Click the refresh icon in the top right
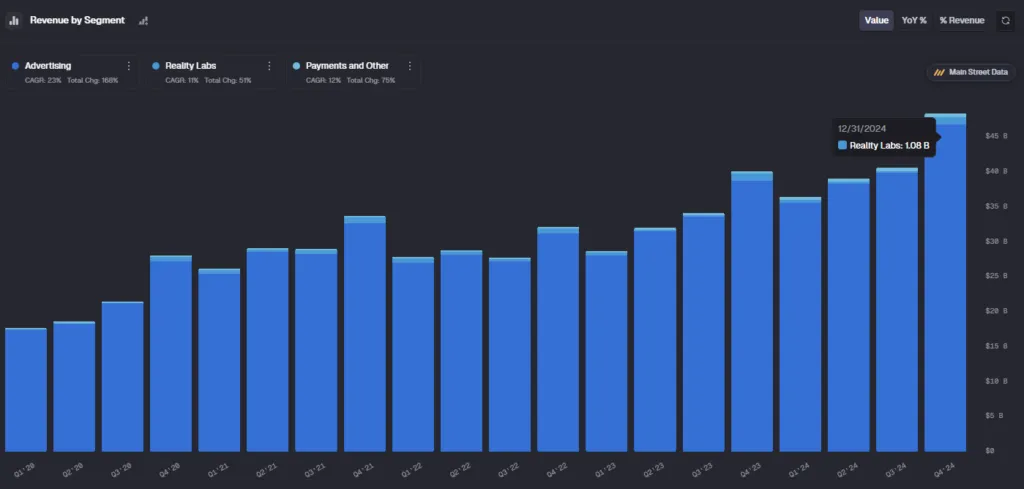Viewport: 1024px width, 489px height. (1005, 20)
